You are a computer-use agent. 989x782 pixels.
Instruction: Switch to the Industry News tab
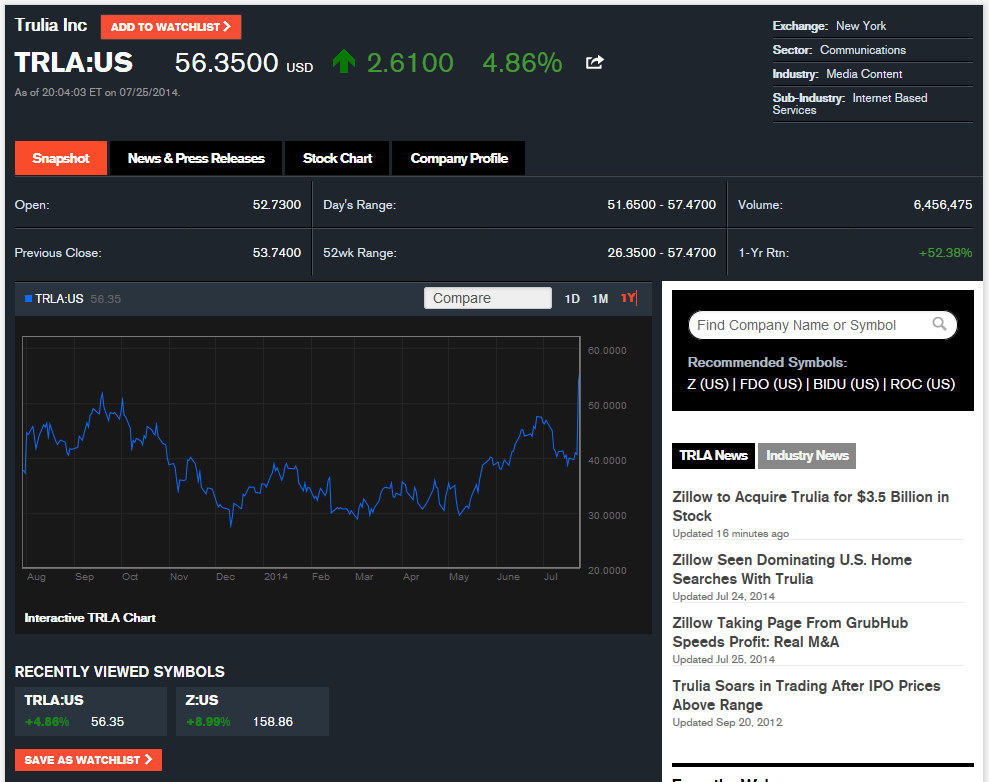[807, 455]
